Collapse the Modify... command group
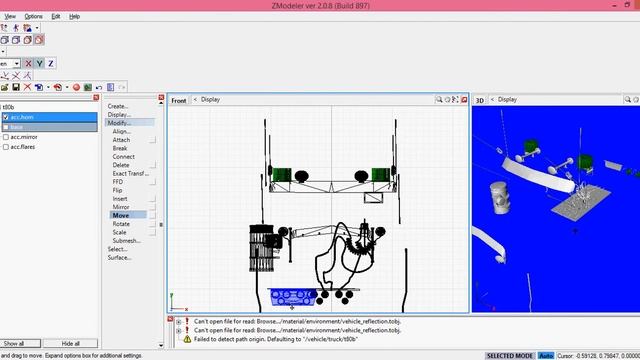 [130, 123]
